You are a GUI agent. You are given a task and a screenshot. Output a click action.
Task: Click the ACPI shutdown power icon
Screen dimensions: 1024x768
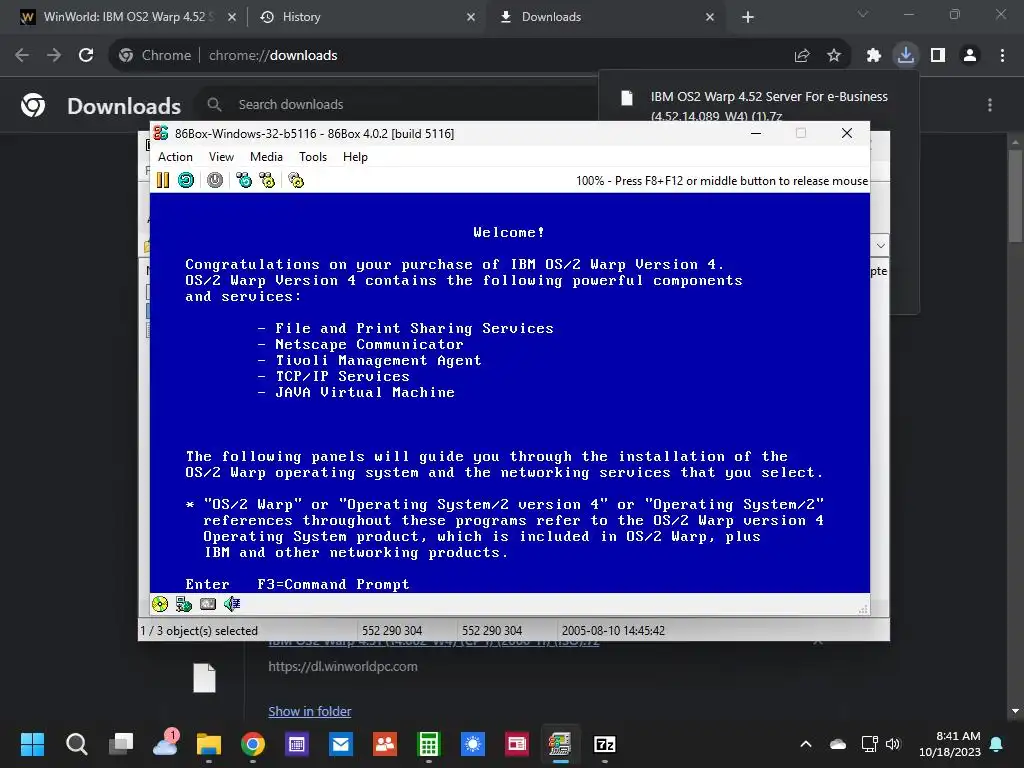tap(215, 180)
